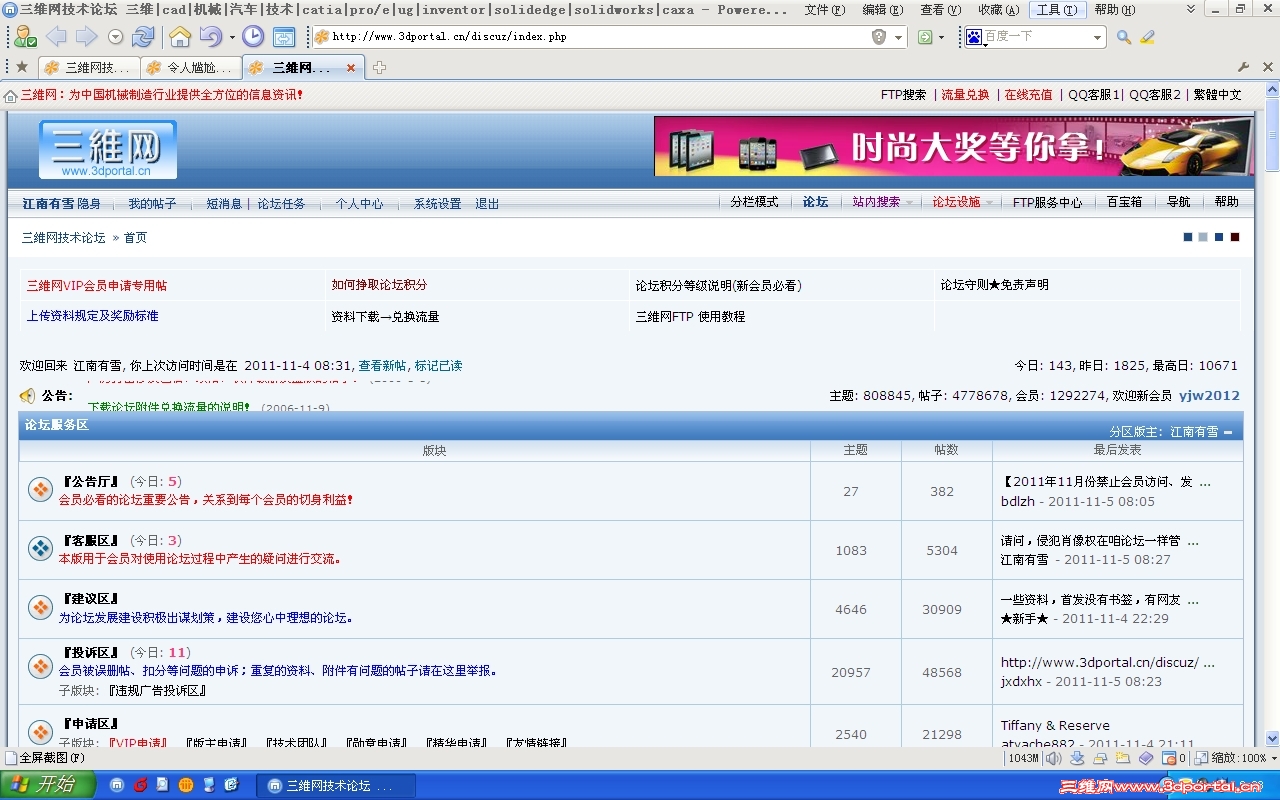The height and width of the screenshot is (800, 1280).
Task: Open the go button dropdown arrow
Action: (x=942, y=38)
